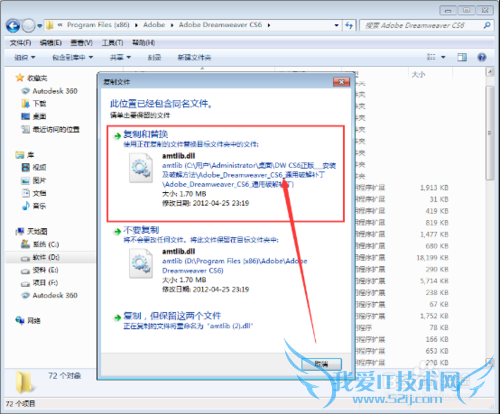
Task: Click the change view icon
Action: point(431,57)
